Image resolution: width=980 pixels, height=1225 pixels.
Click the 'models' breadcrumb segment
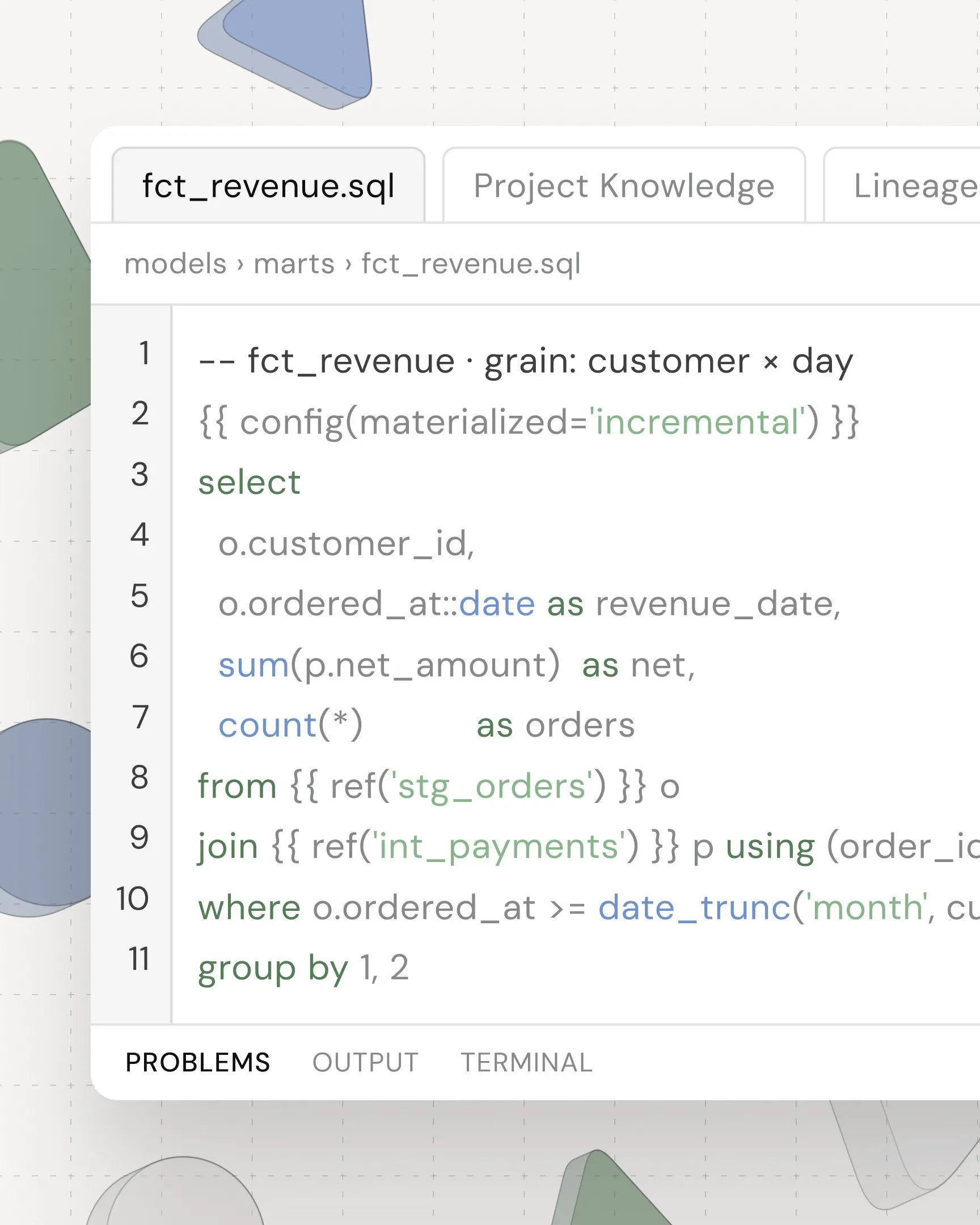coord(176,264)
